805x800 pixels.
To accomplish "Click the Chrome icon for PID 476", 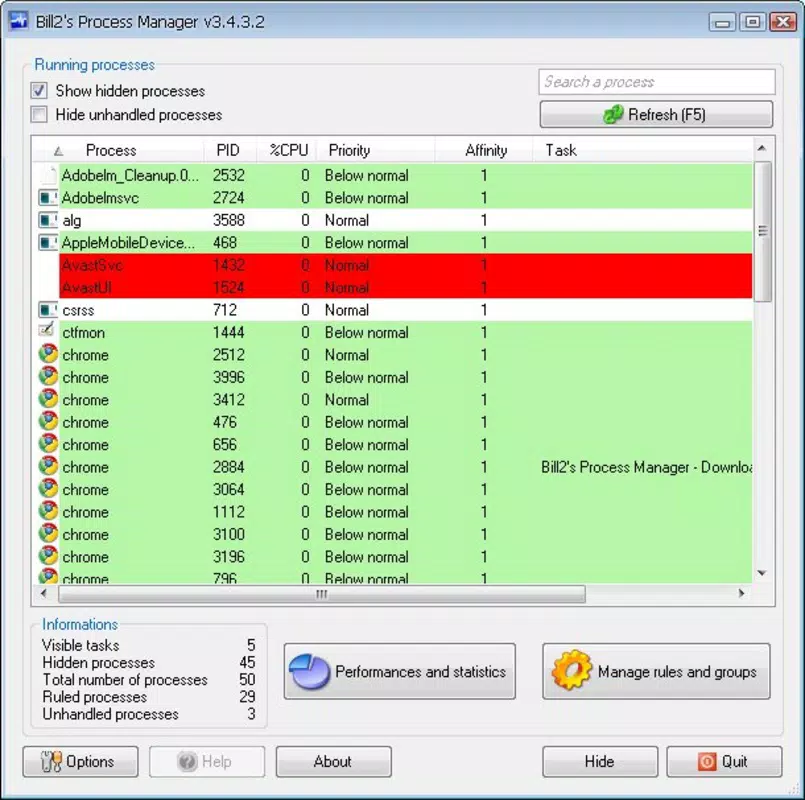I will [48, 422].
